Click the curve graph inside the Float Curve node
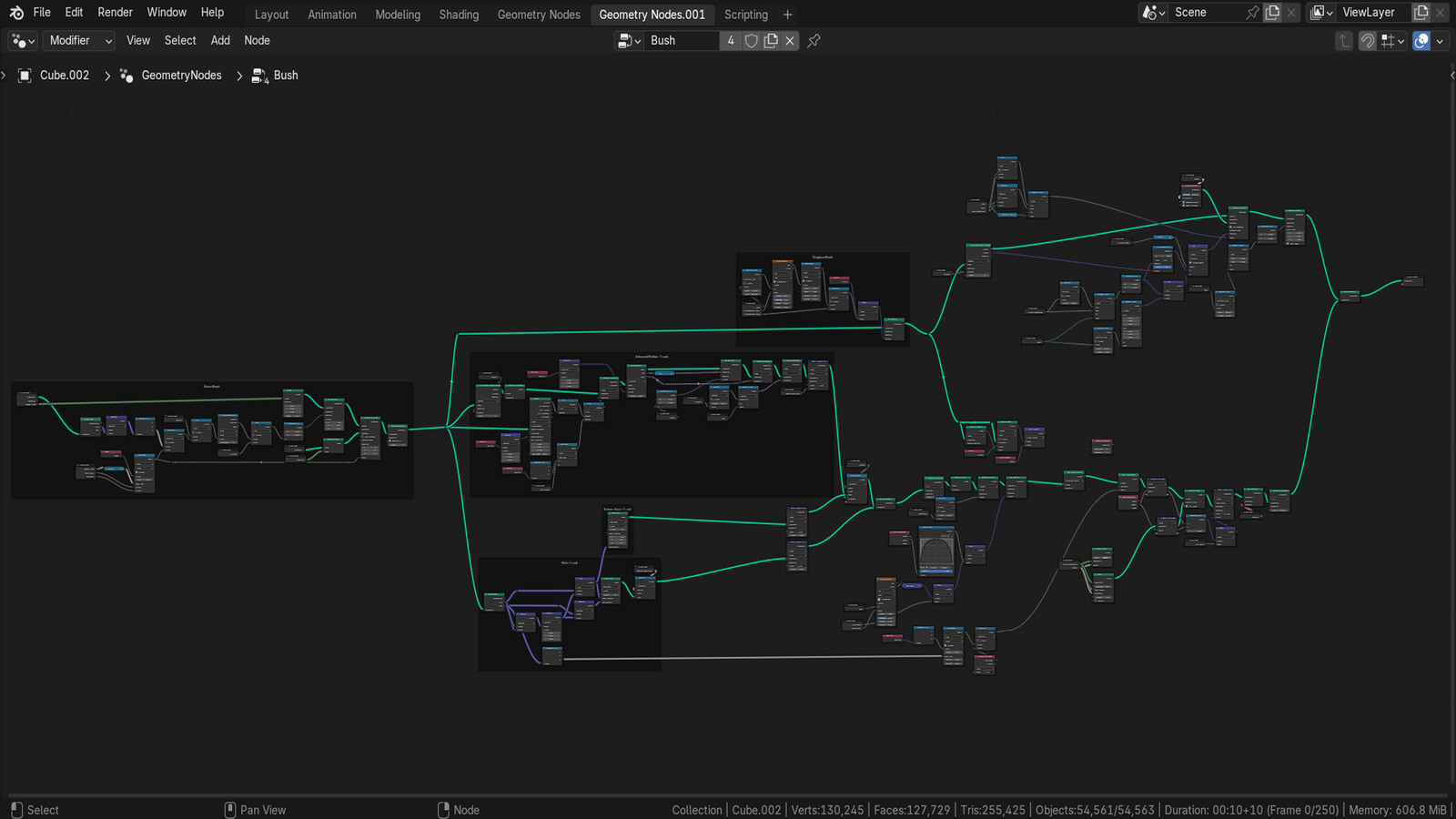Image resolution: width=1456 pixels, height=819 pixels. (936, 551)
